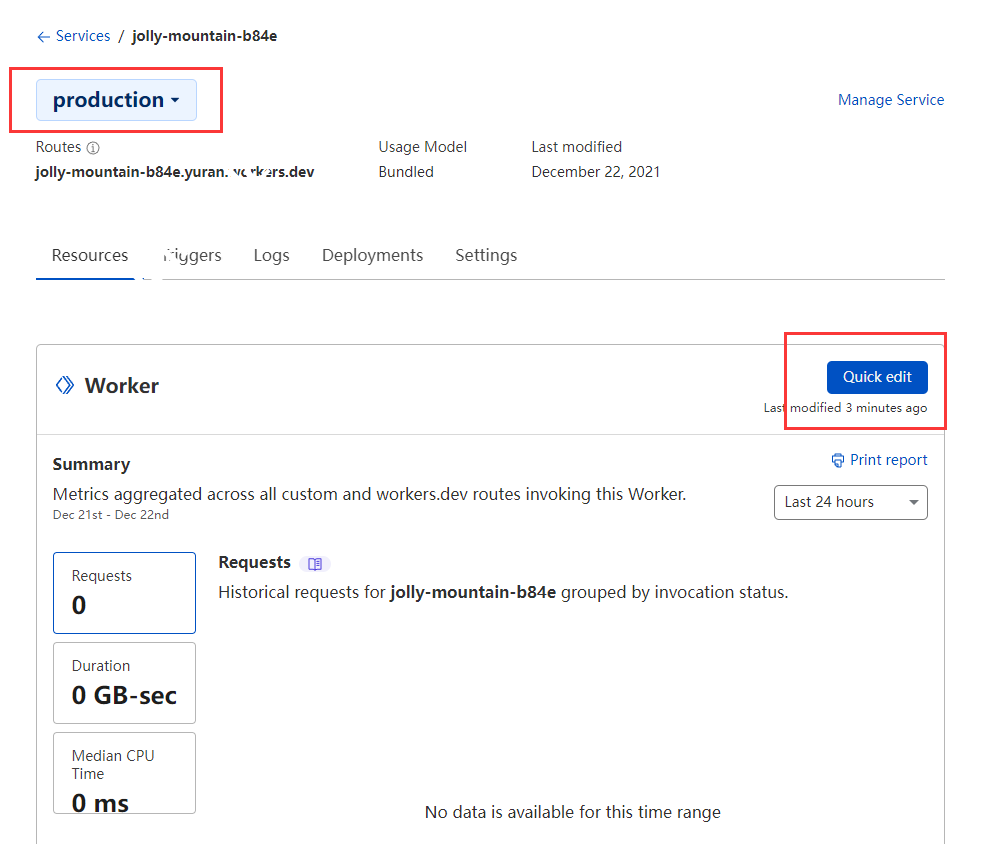Go to the Settings tab

[486, 255]
